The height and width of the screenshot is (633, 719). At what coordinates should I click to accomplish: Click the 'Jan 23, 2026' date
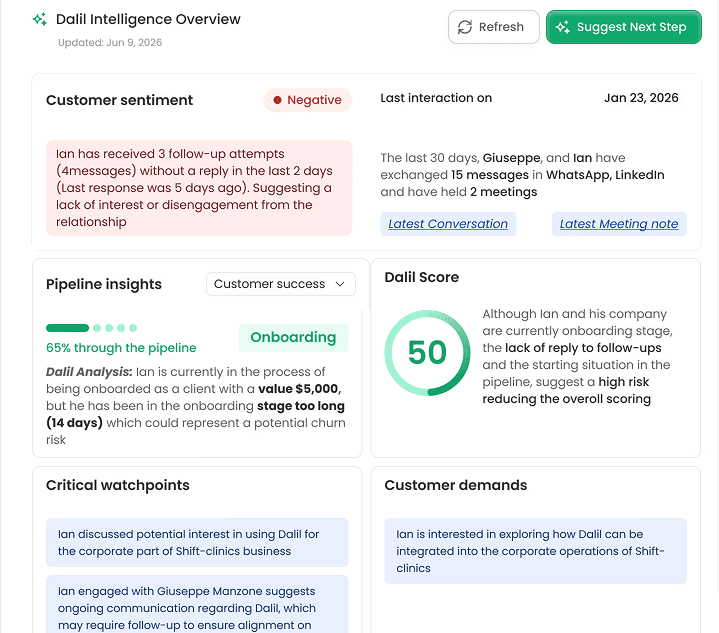click(x=641, y=98)
